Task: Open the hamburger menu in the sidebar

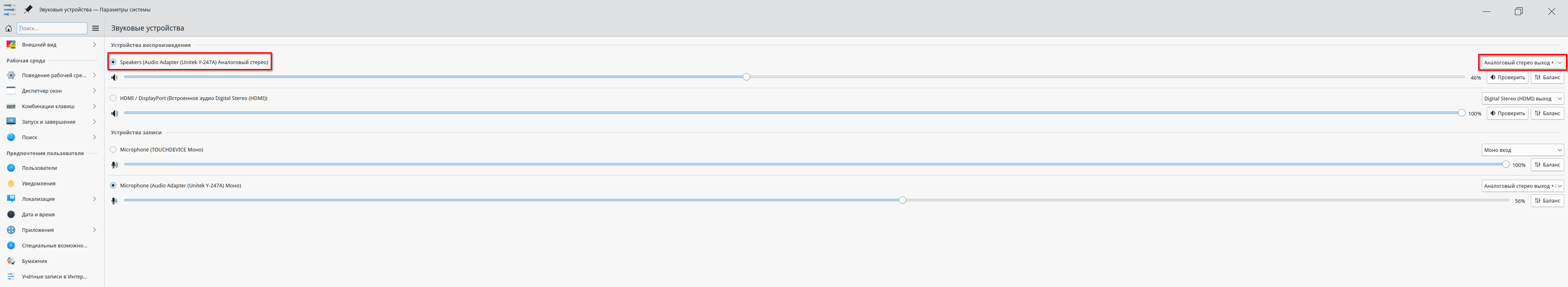Action: coord(96,29)
